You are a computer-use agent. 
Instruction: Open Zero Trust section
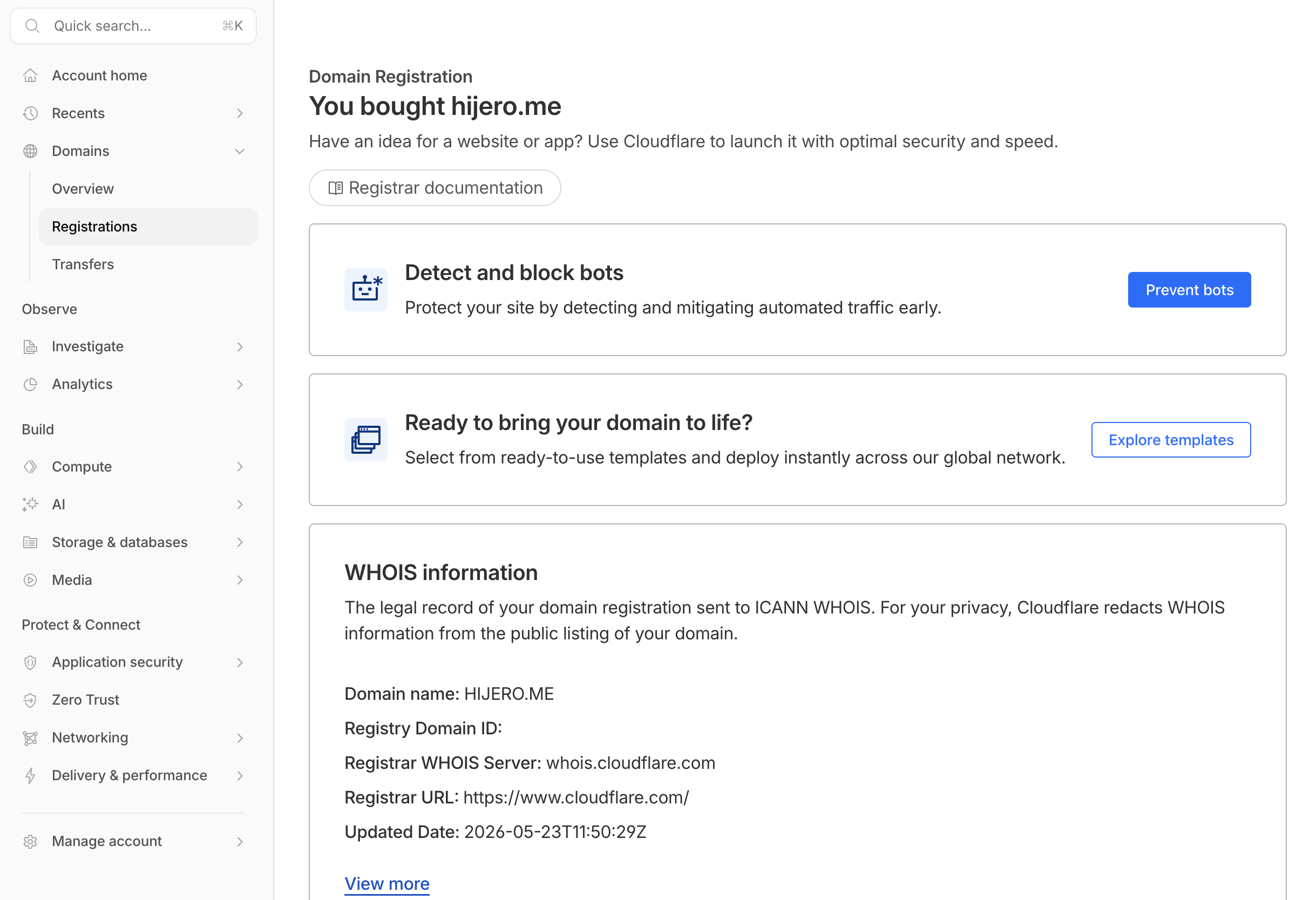pos(134,700)
